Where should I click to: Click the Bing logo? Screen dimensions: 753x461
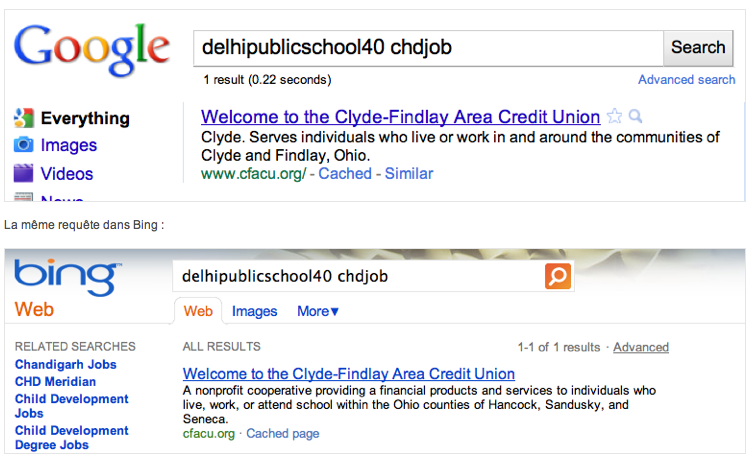click(67, 277)
